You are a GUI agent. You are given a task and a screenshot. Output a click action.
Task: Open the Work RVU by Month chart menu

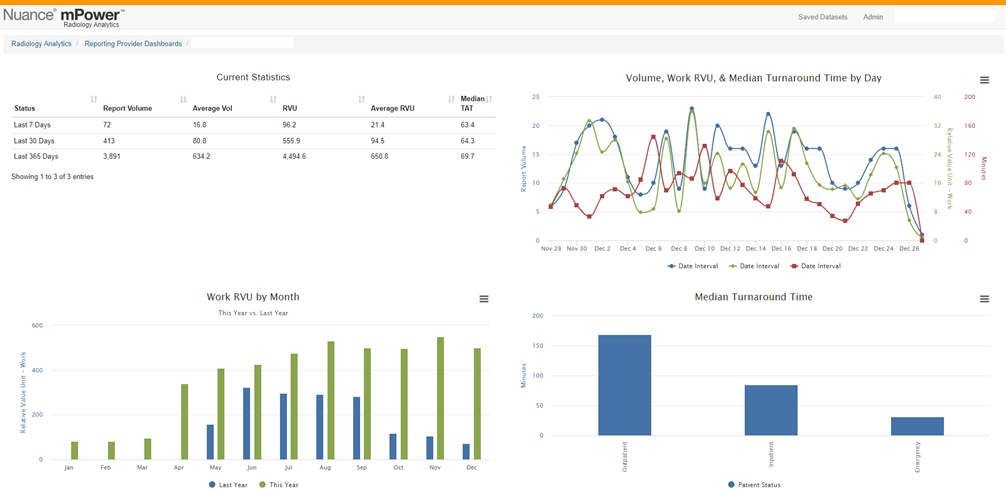point(484,299)
